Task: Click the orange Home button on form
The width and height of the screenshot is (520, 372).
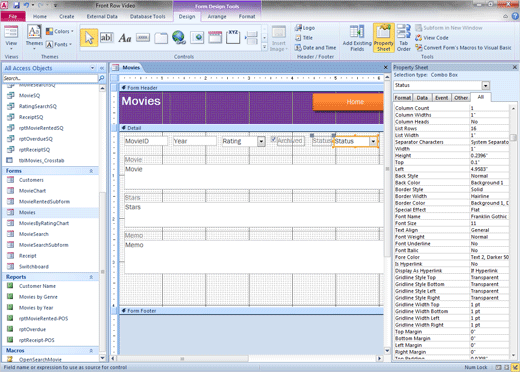Action: point(348,102)
